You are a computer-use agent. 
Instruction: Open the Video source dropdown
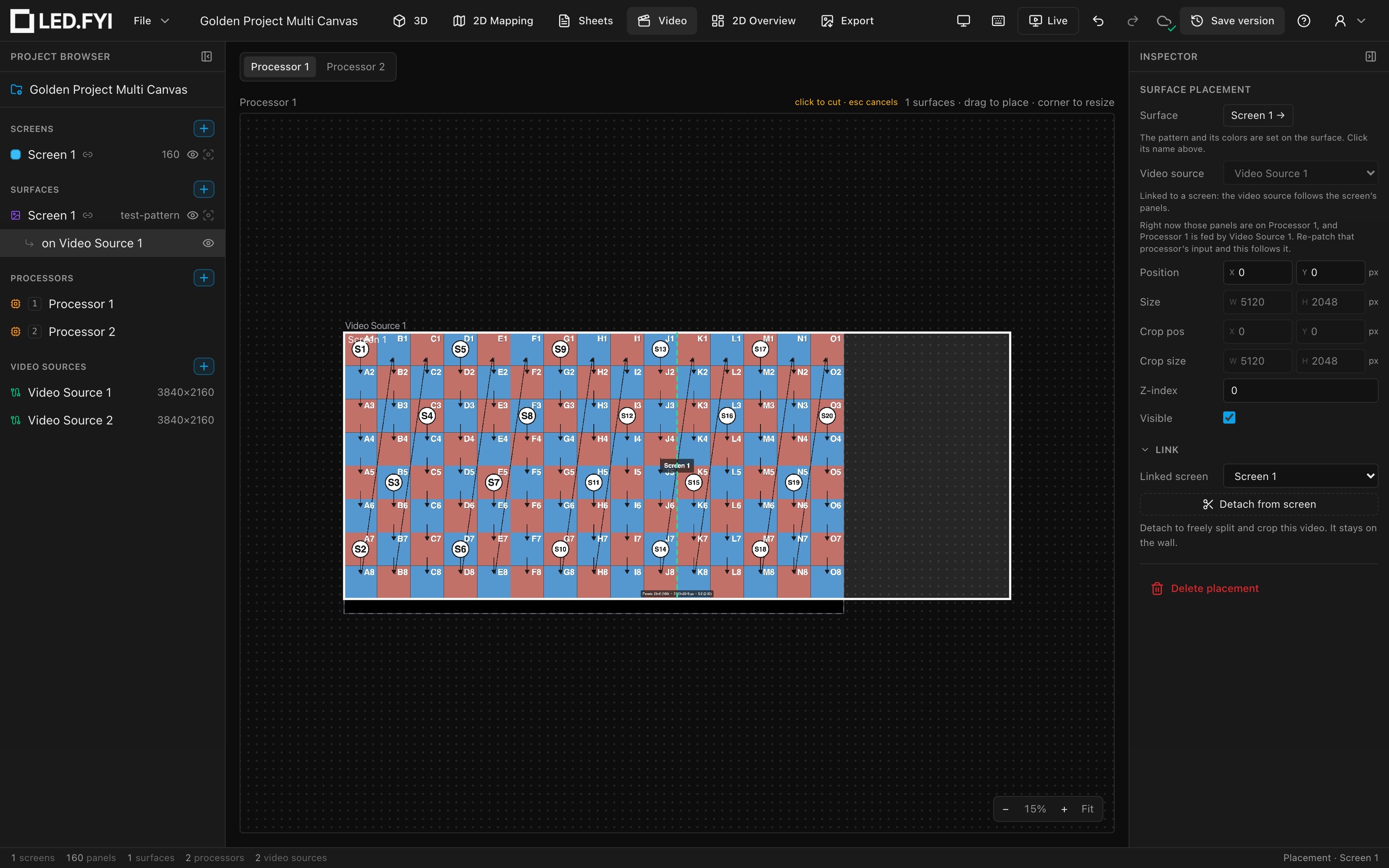[1300, 173]
